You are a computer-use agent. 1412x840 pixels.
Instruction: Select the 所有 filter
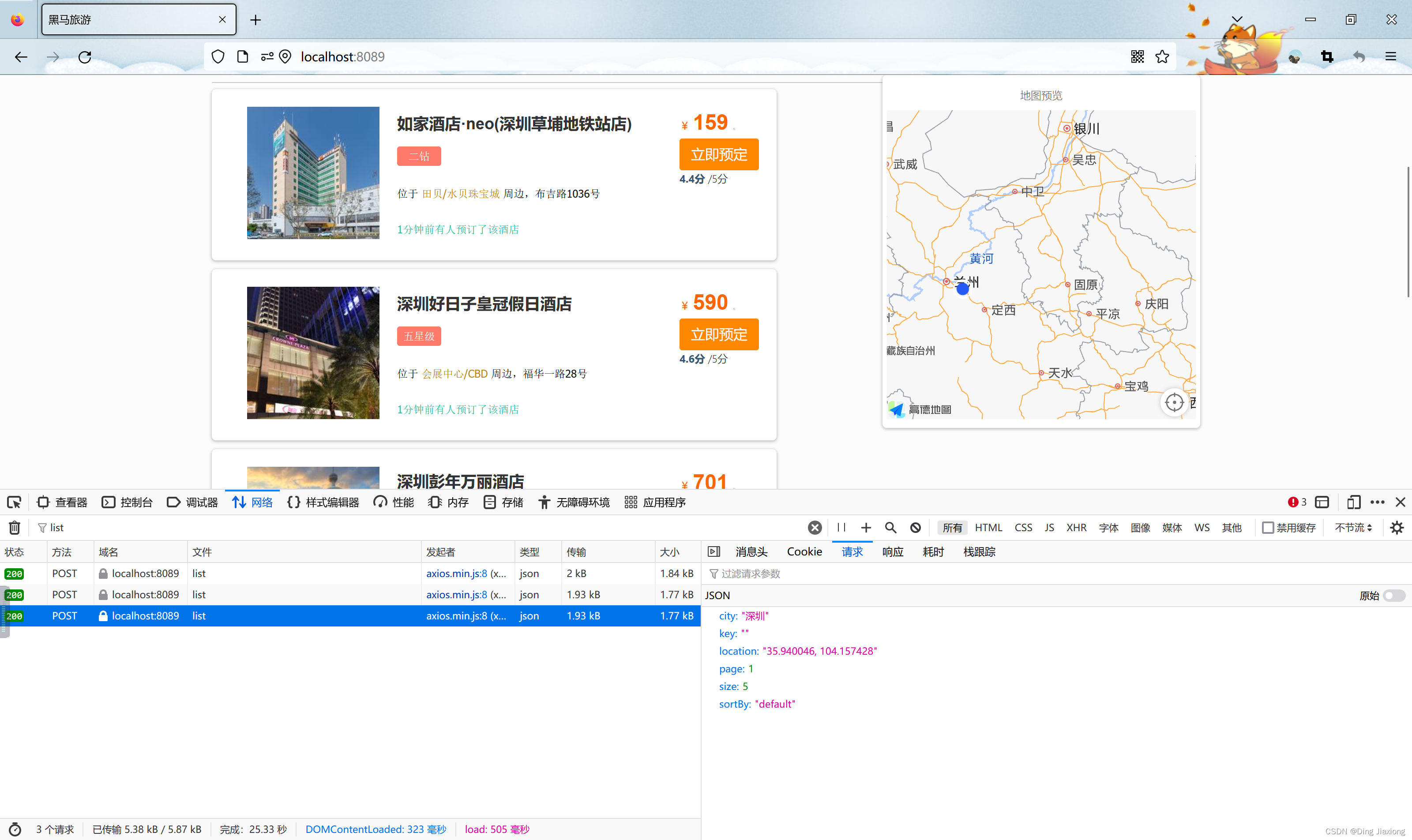click(x=952, y=528)
